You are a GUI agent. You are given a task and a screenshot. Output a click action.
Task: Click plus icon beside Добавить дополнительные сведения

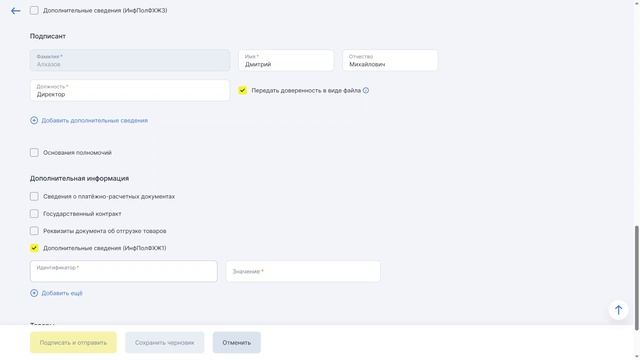point(34,120)
